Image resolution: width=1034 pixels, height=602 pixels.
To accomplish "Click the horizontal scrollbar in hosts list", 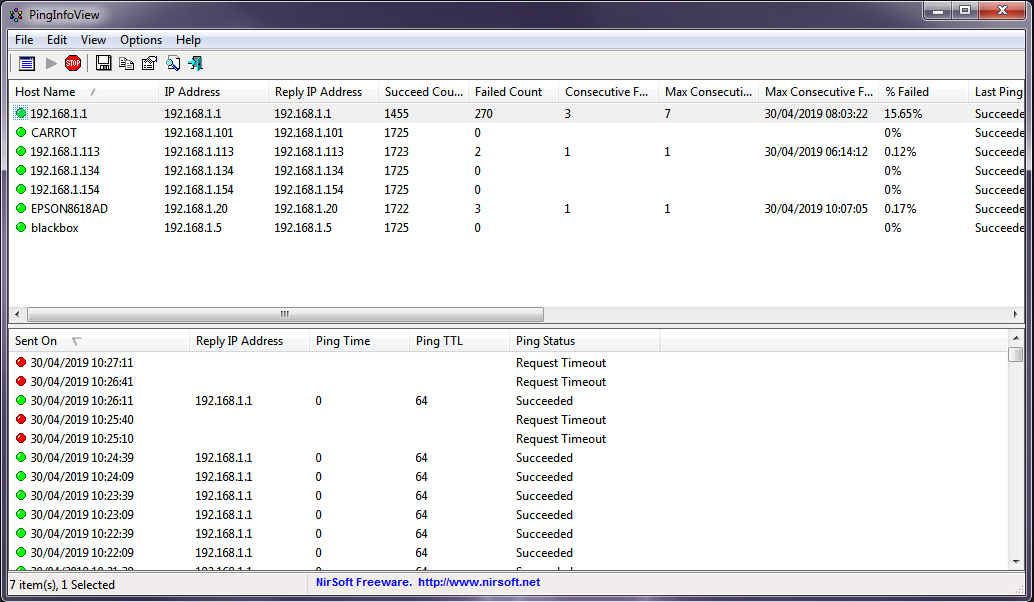I will pyautogui.click(x=285, y=314).
